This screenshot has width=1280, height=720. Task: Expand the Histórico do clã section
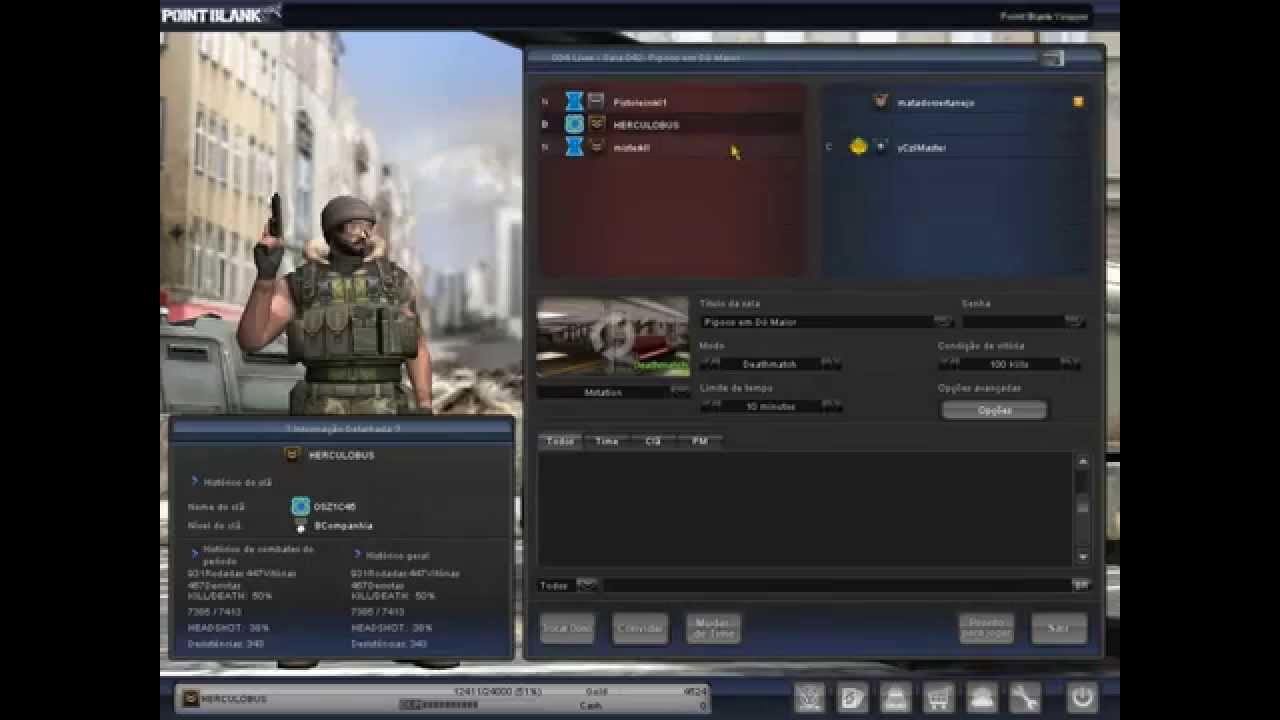195,481
